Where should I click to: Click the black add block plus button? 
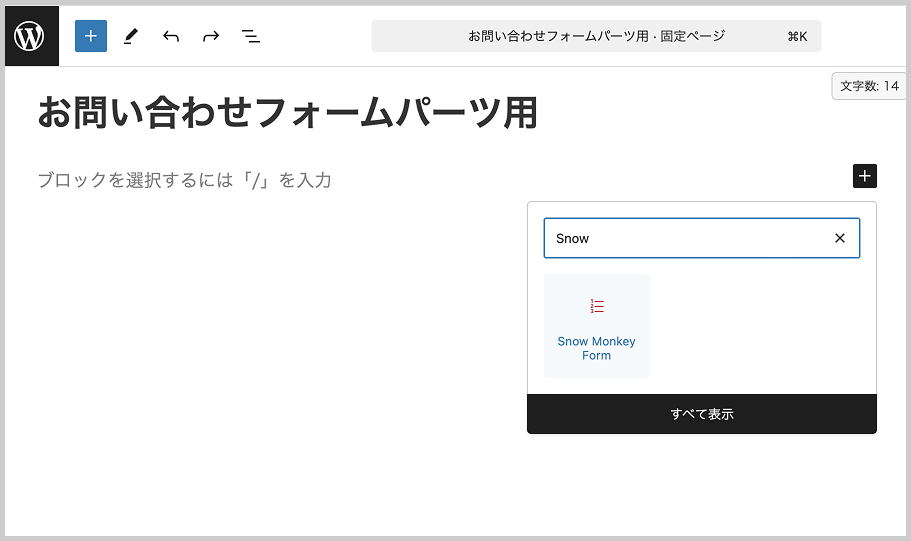pos(865,176)
